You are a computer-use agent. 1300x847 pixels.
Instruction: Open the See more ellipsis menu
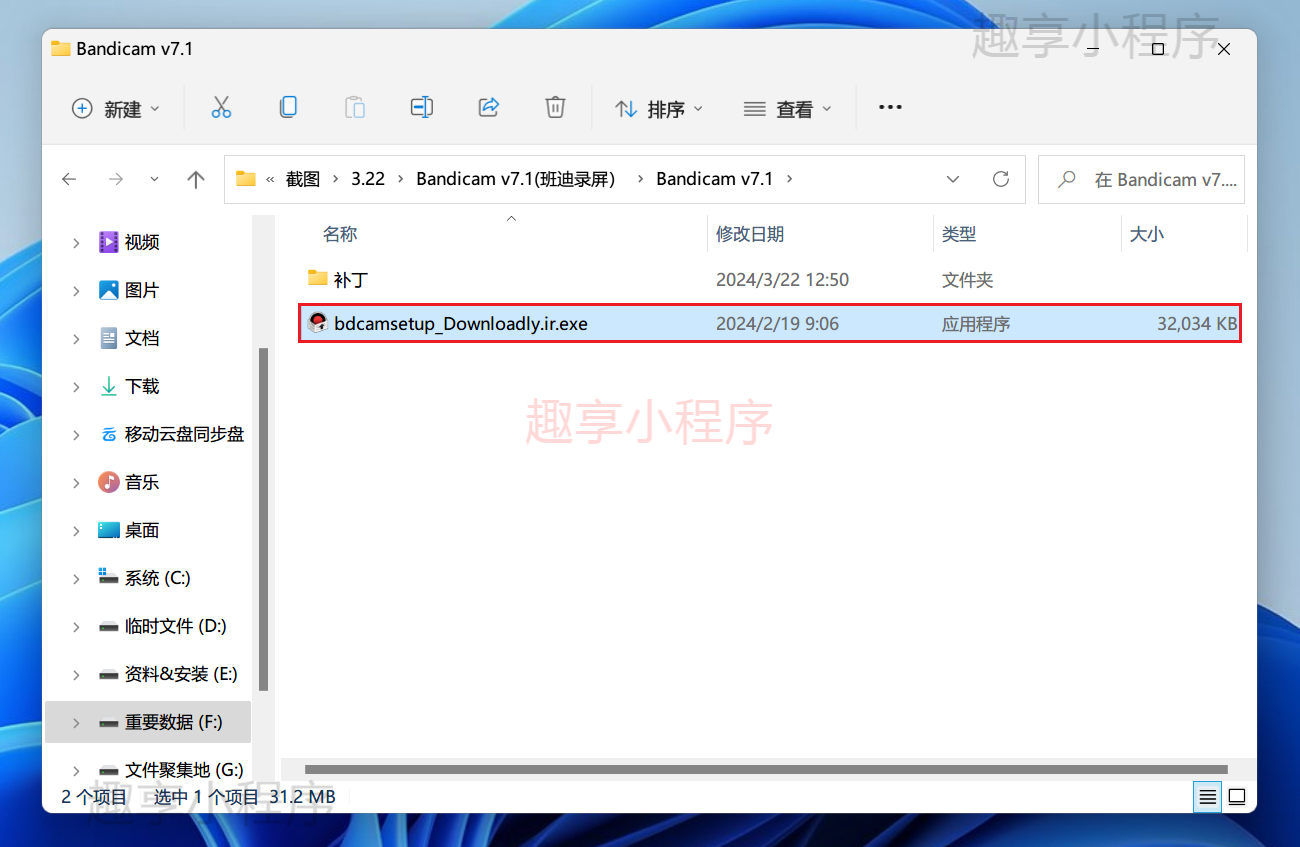(x=890, y=108)
